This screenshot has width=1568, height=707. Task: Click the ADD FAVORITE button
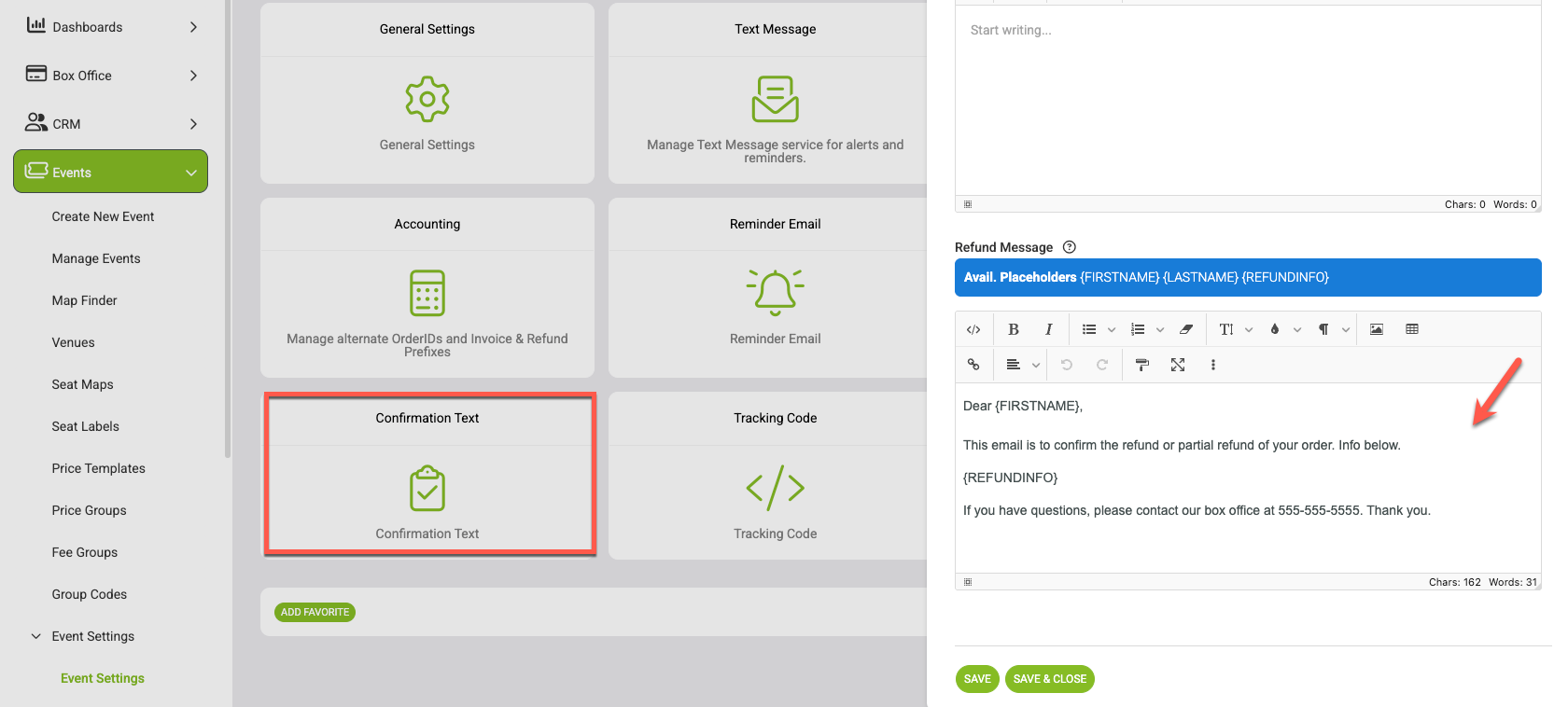tap(315, 612)
